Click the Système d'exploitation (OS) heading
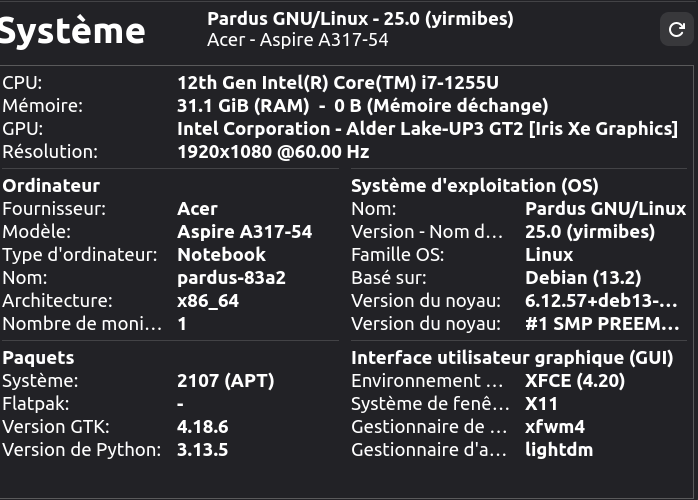Image resolution: width=698 pixels, height=500 pixels. coord(474,186)
